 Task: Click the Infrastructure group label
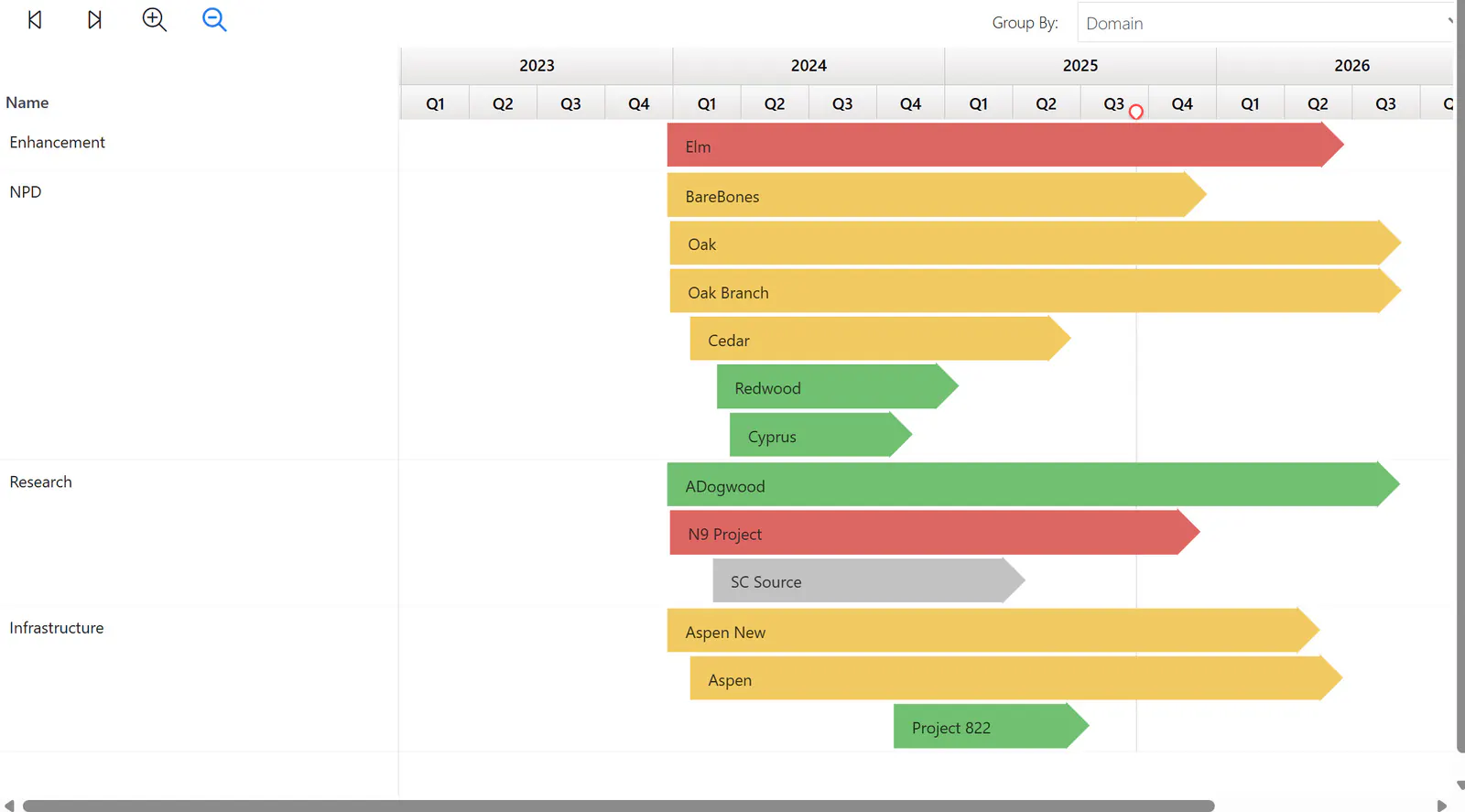click(x=57, y=628)
